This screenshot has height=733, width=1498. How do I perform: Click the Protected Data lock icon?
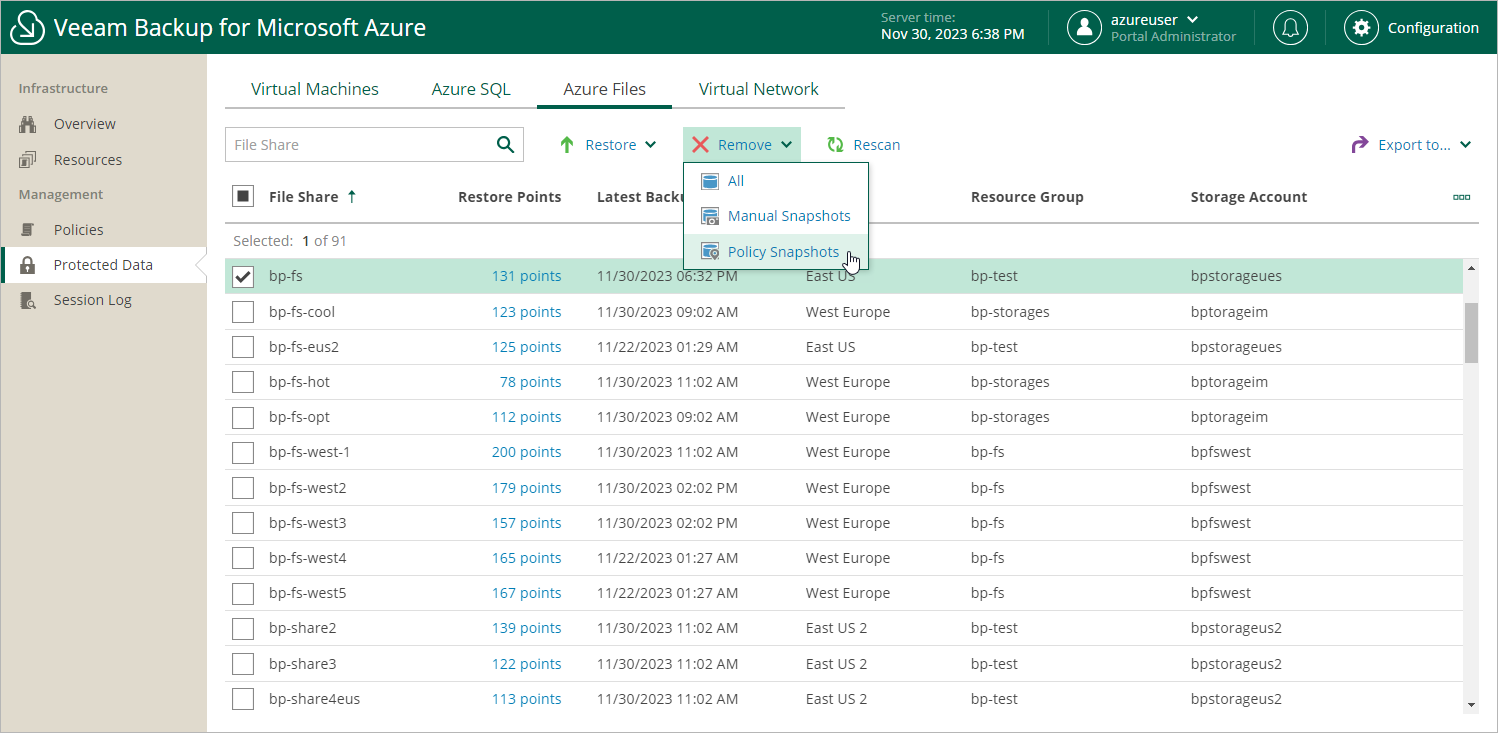(x=29, y=265)
